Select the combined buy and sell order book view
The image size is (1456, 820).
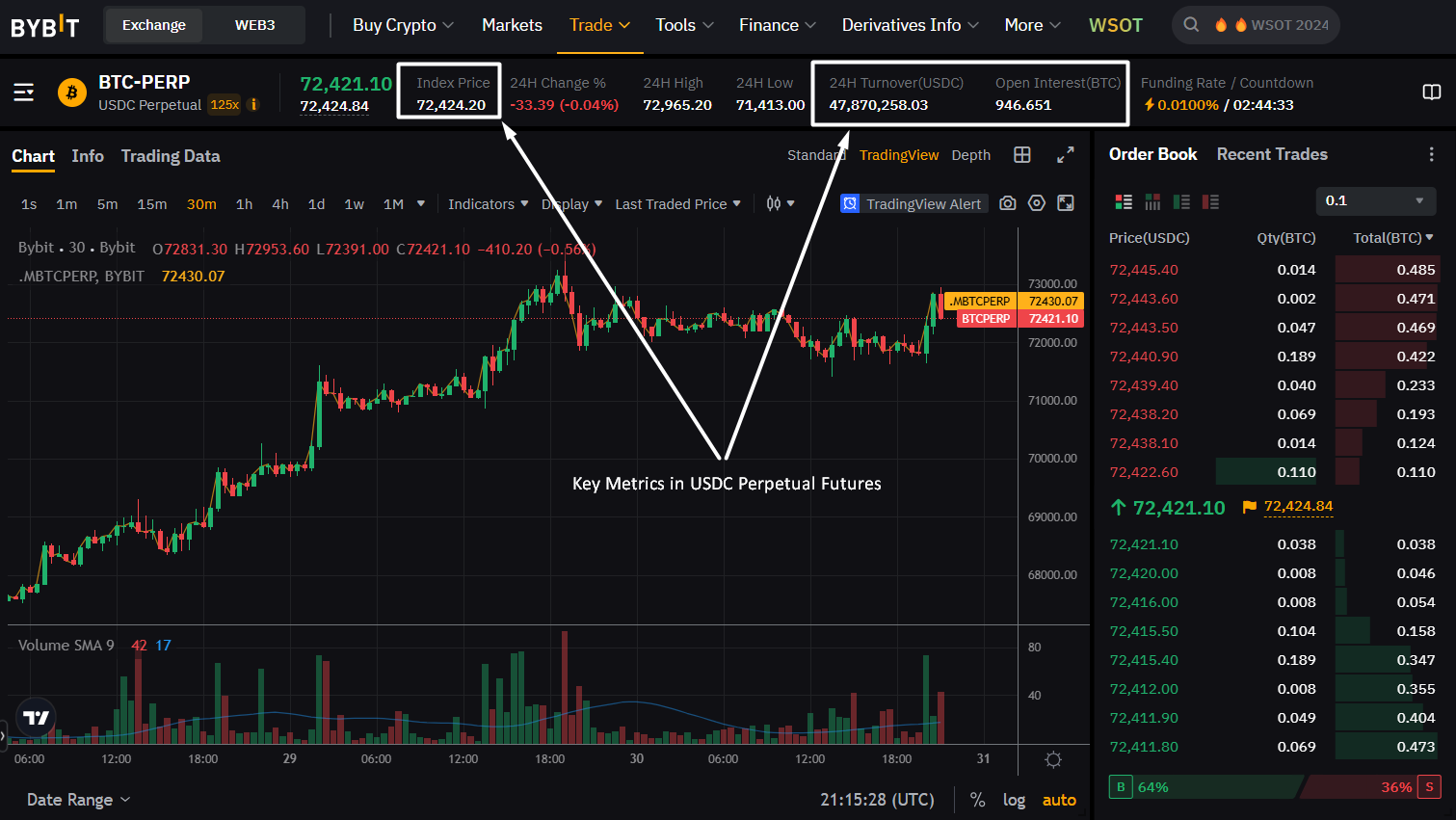1124,201
